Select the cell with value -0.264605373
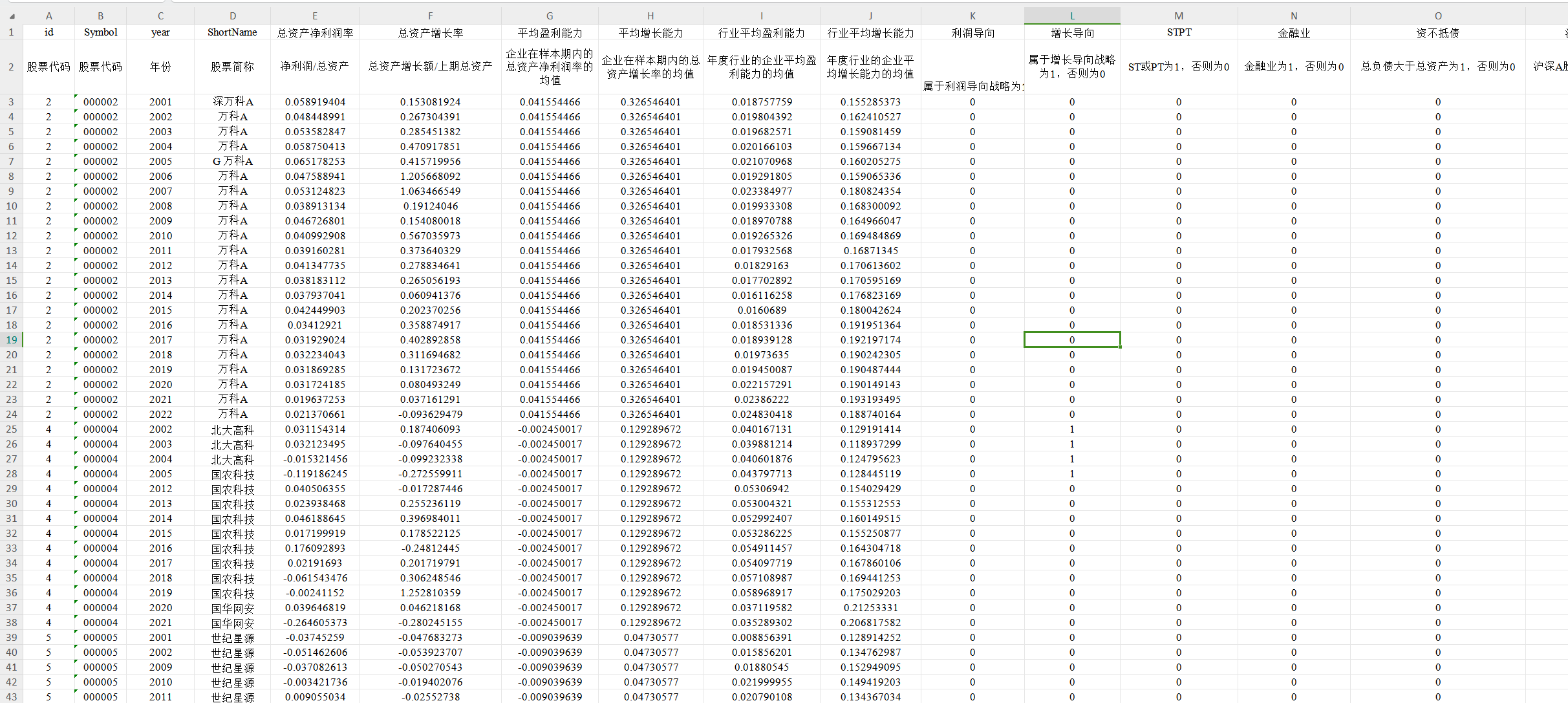 click(315, 623)
